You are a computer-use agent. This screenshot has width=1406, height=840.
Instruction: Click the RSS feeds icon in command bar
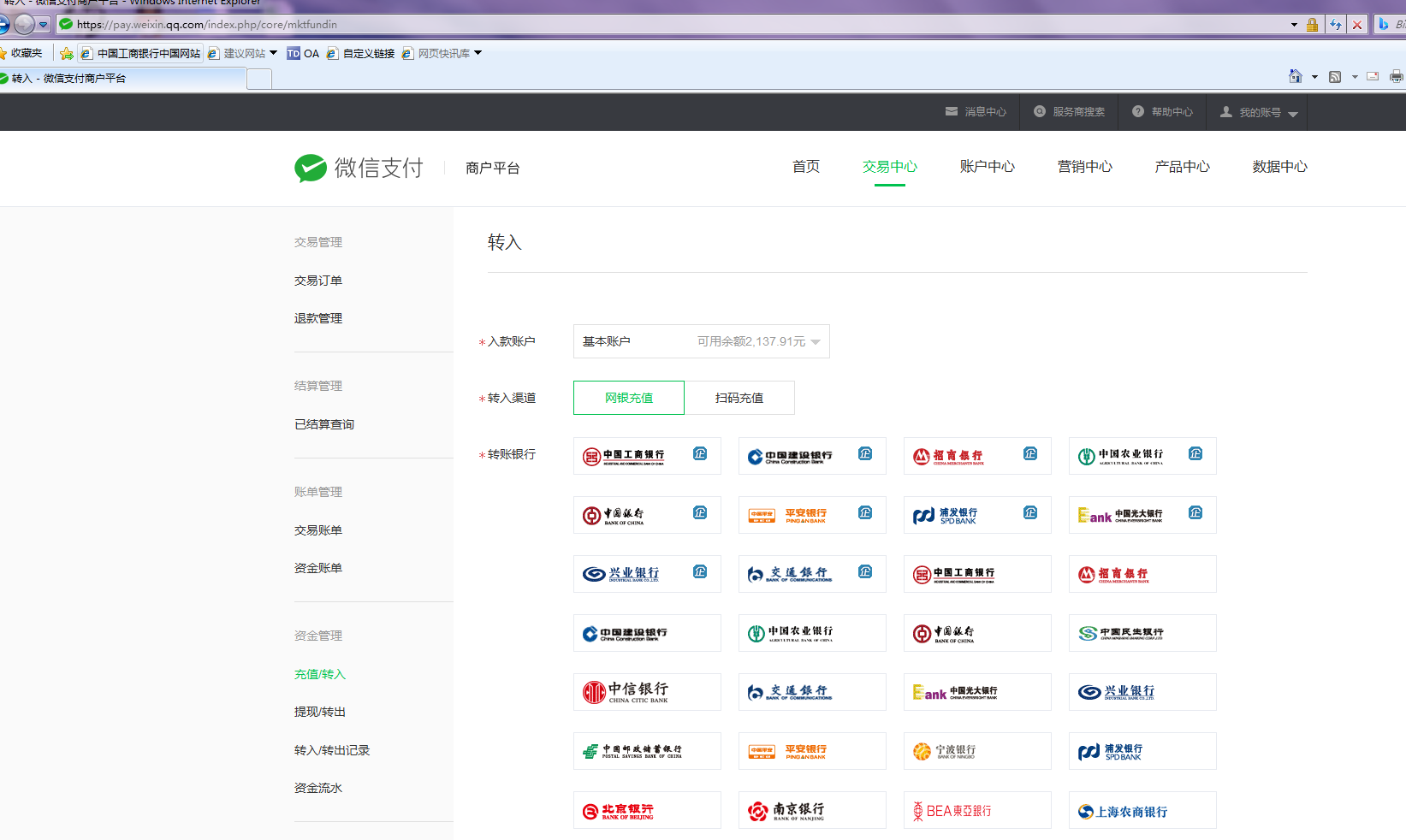coord(1335,76)
